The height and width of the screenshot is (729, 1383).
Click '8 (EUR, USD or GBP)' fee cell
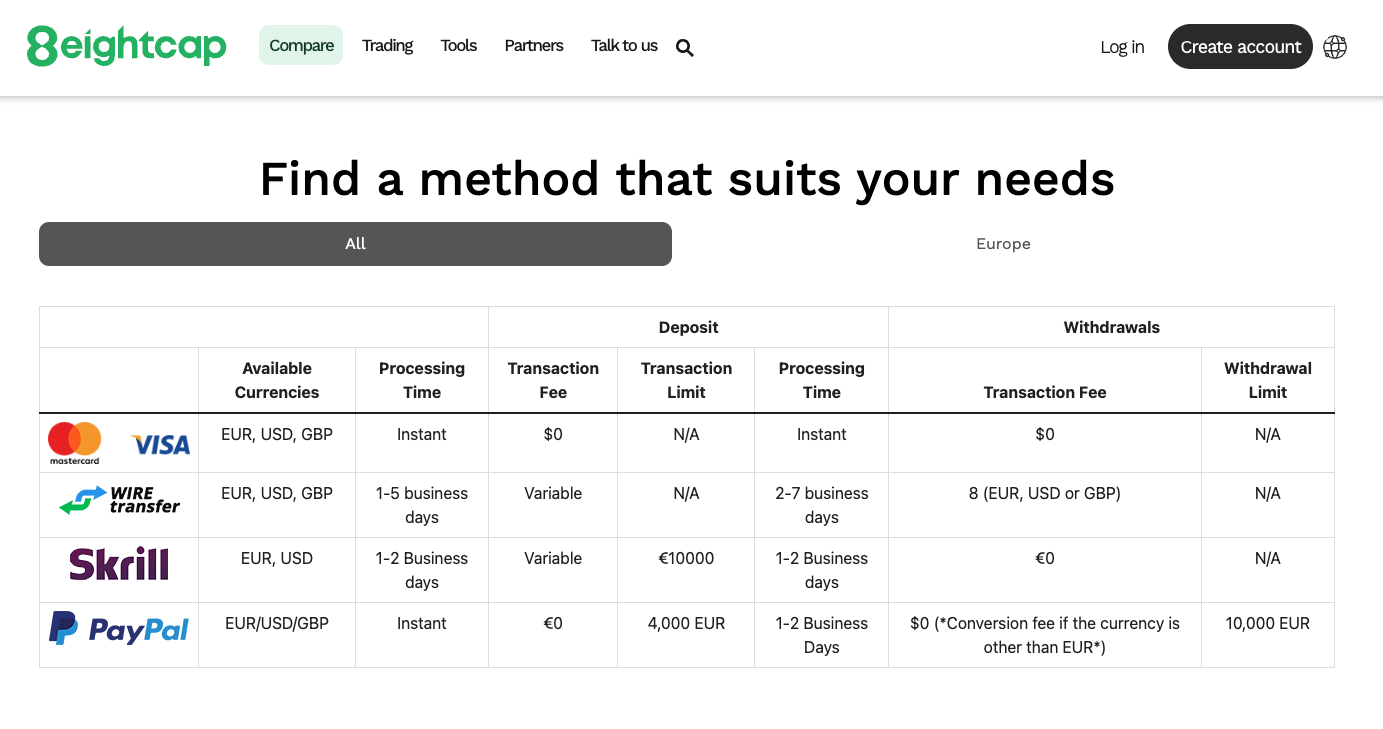(x=1045, y=493)
